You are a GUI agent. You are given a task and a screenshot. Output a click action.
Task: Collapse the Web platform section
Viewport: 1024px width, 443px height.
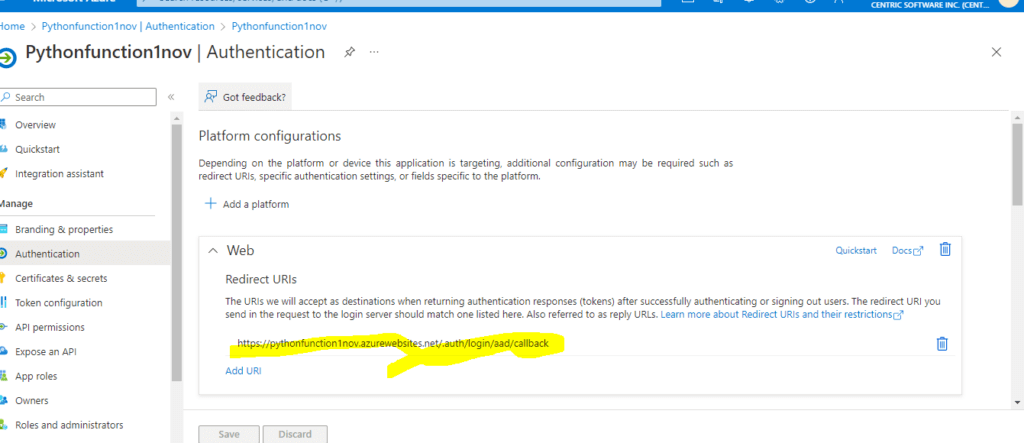(x=213, y=250)
